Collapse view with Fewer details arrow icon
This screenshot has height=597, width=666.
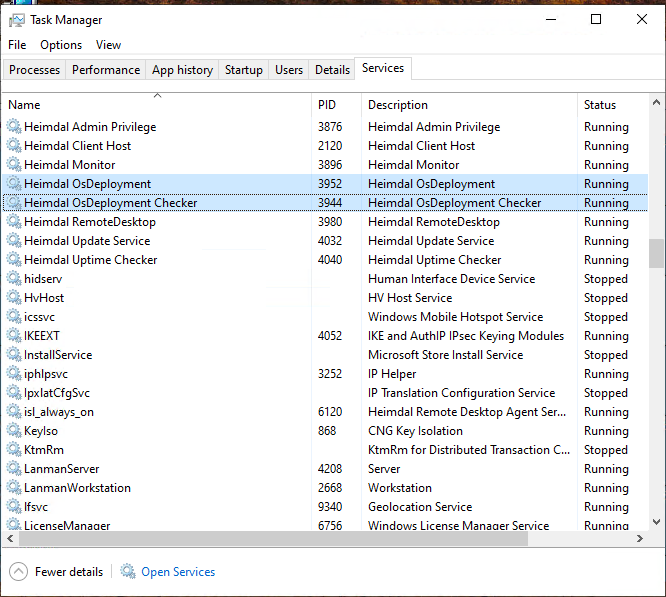18,572
